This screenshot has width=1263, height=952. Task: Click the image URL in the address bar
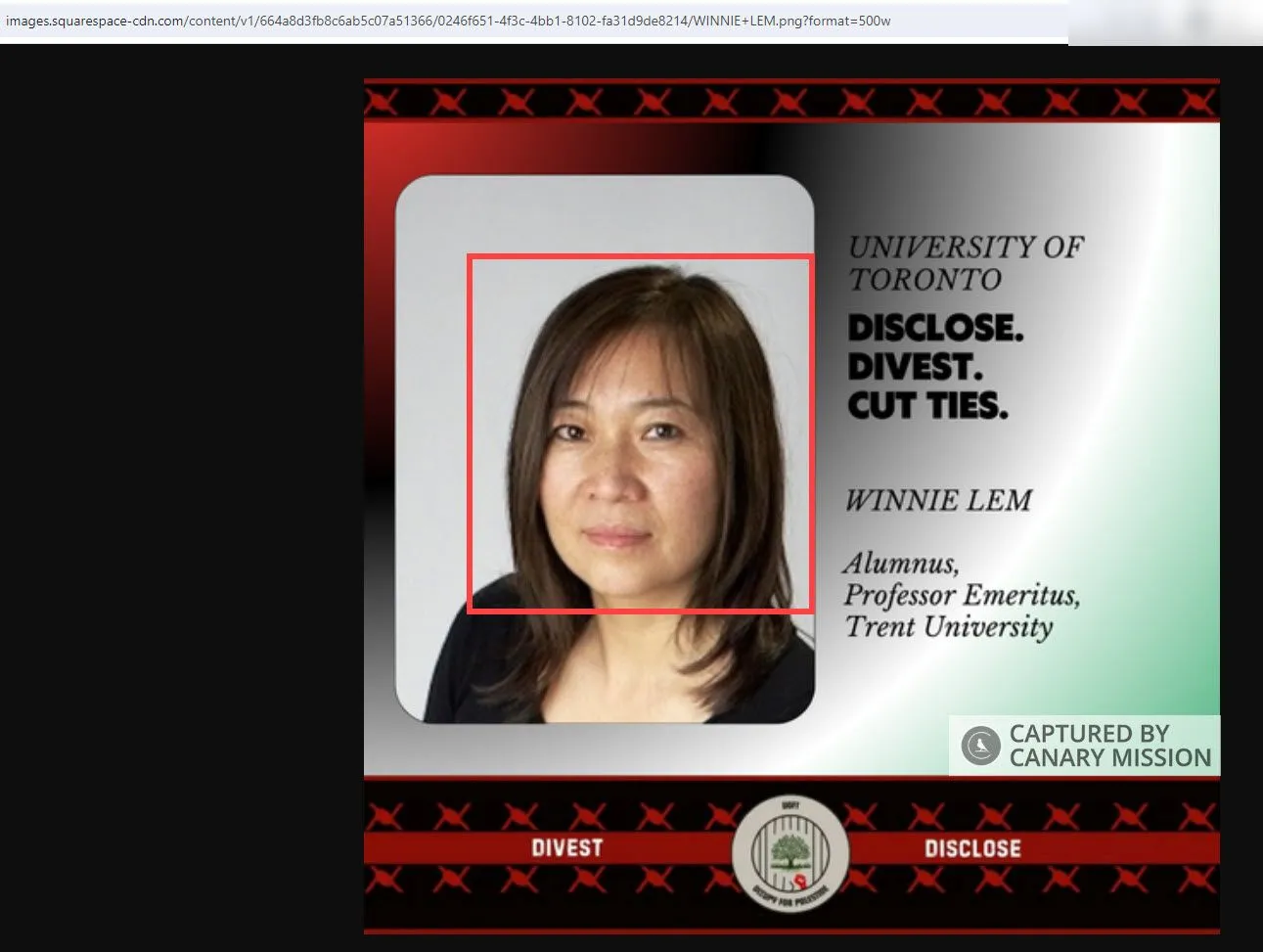(447, 21)
